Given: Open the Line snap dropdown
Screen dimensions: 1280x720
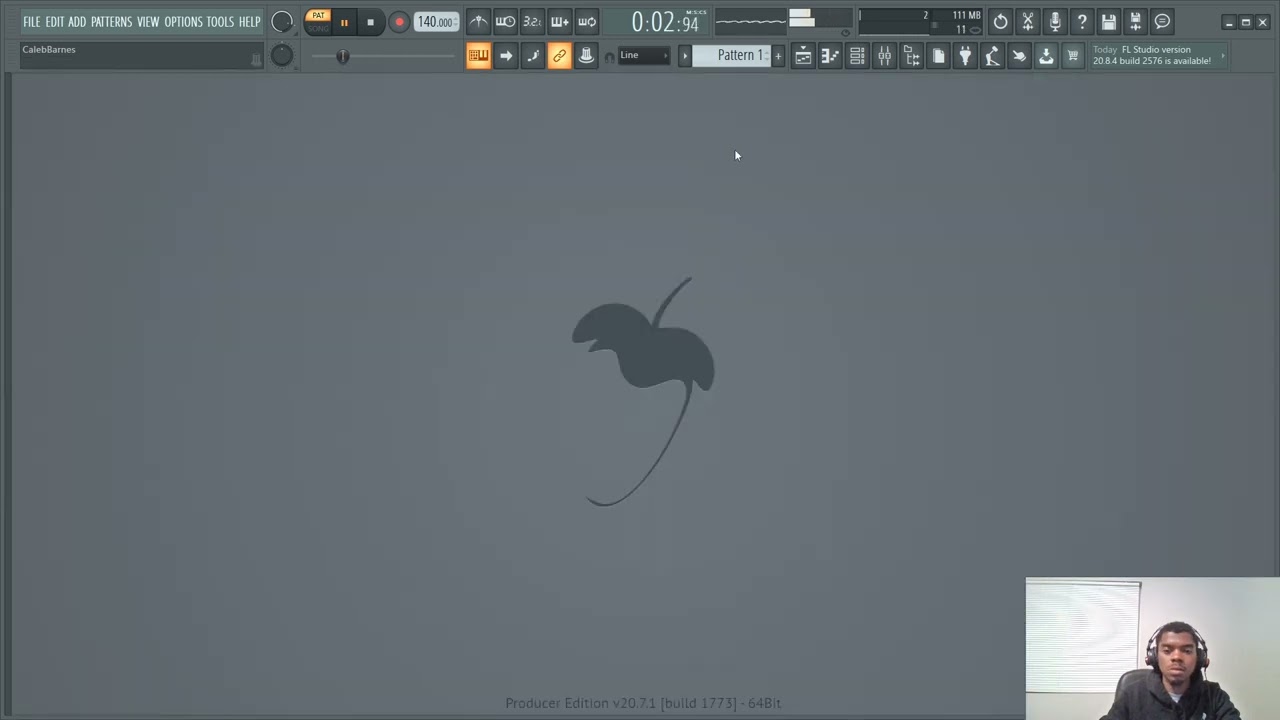Looking at the screenshot, I should click(644, 56).
